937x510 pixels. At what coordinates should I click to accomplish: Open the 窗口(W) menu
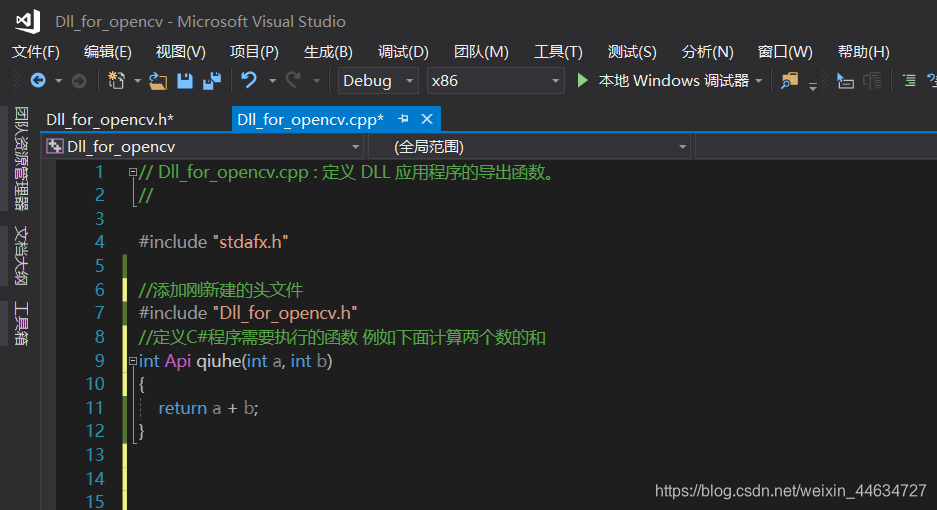point(785,52)
